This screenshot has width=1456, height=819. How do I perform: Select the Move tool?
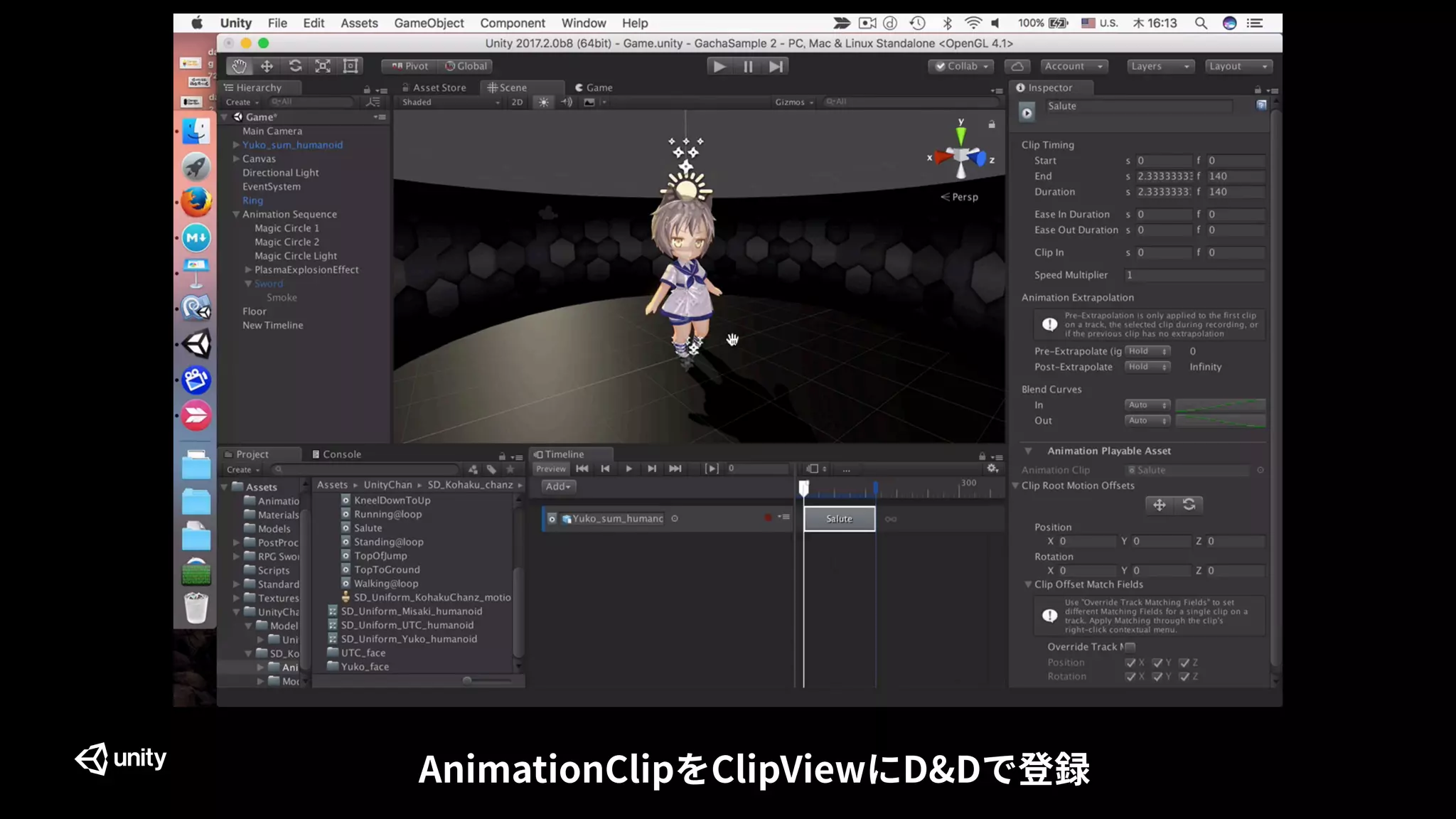tap(267, 66)
